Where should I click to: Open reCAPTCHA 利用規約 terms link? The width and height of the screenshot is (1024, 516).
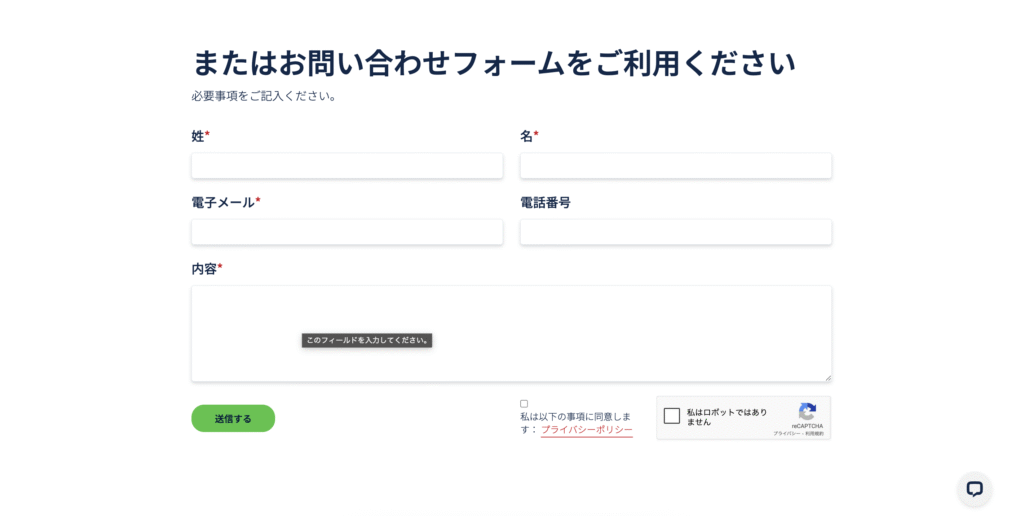click(814, 434)
